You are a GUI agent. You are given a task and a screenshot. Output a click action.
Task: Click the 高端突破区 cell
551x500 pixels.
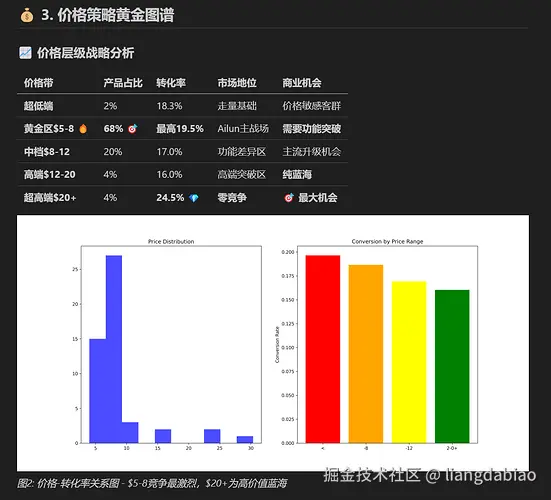[242, 175]
